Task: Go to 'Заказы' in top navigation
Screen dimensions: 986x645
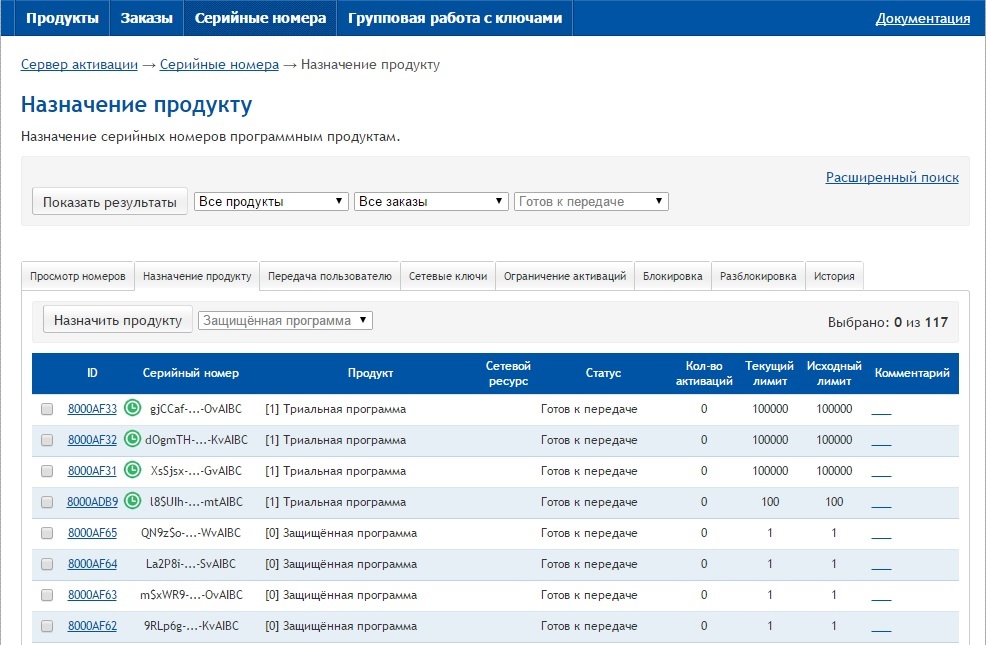Action: 146,18
